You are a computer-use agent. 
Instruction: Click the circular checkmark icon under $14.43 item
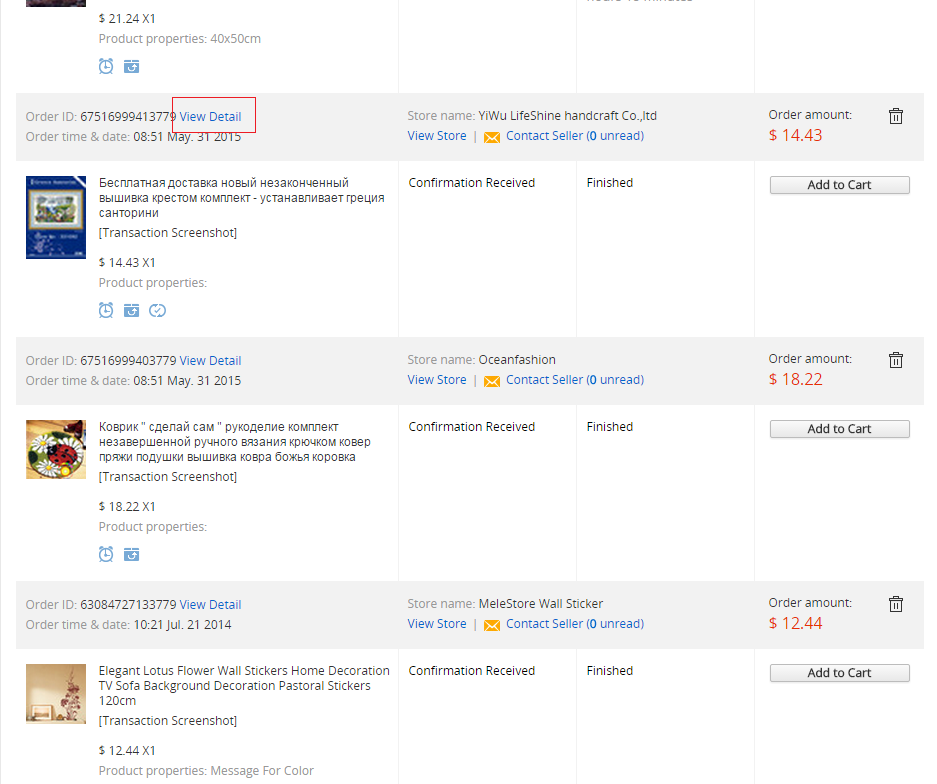tap(157, 310)
